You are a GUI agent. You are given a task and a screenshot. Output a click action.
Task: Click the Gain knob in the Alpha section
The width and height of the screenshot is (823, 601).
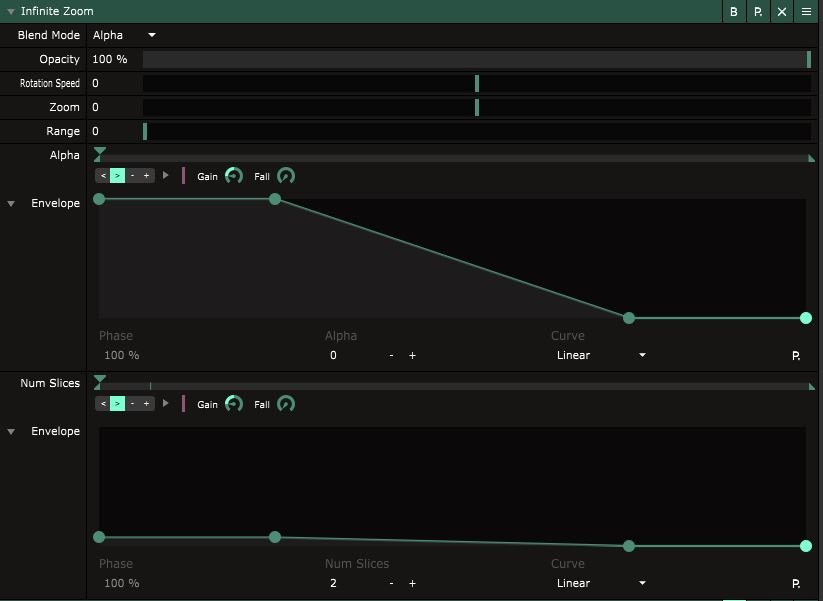pos(234,176)
